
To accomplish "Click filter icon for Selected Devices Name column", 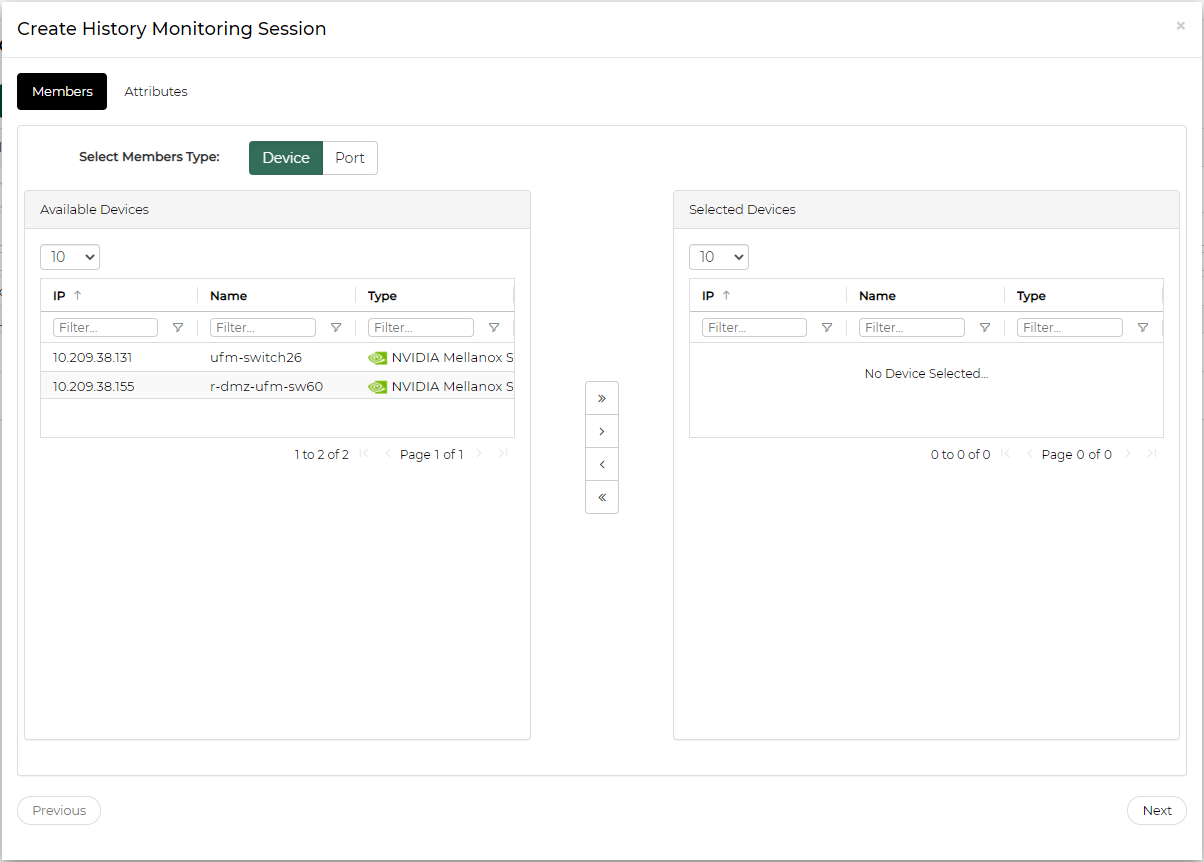I will point(985,328).
